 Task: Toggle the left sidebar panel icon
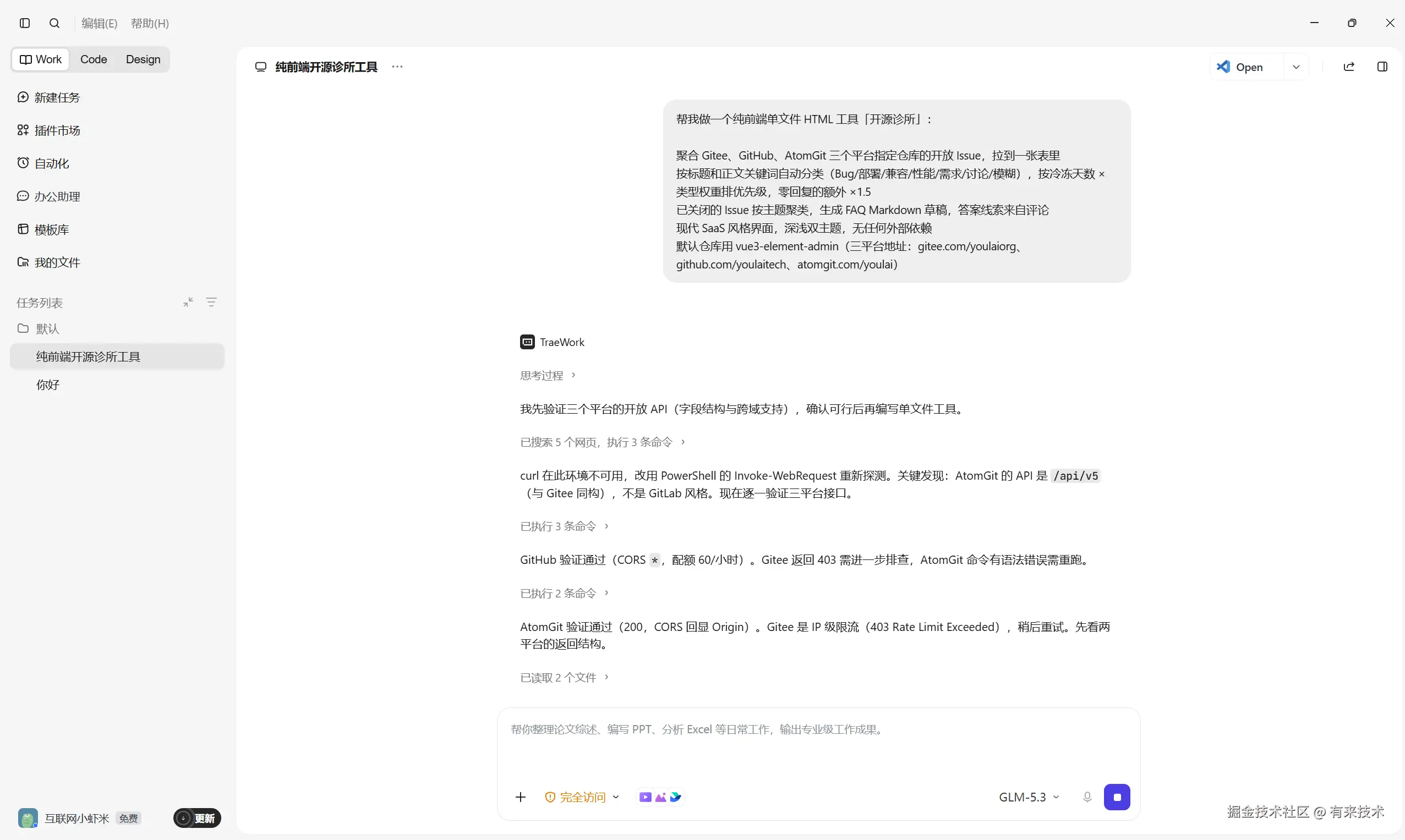pos(24,23)
